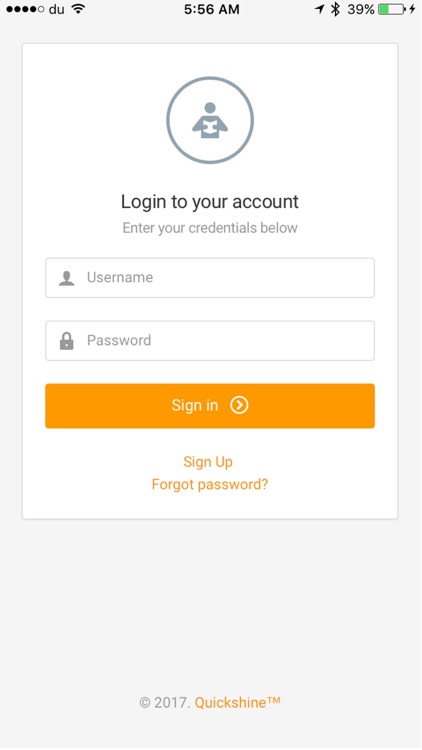Focus the Username input field
Screen dimensions: 422x750
pos(210,278)
